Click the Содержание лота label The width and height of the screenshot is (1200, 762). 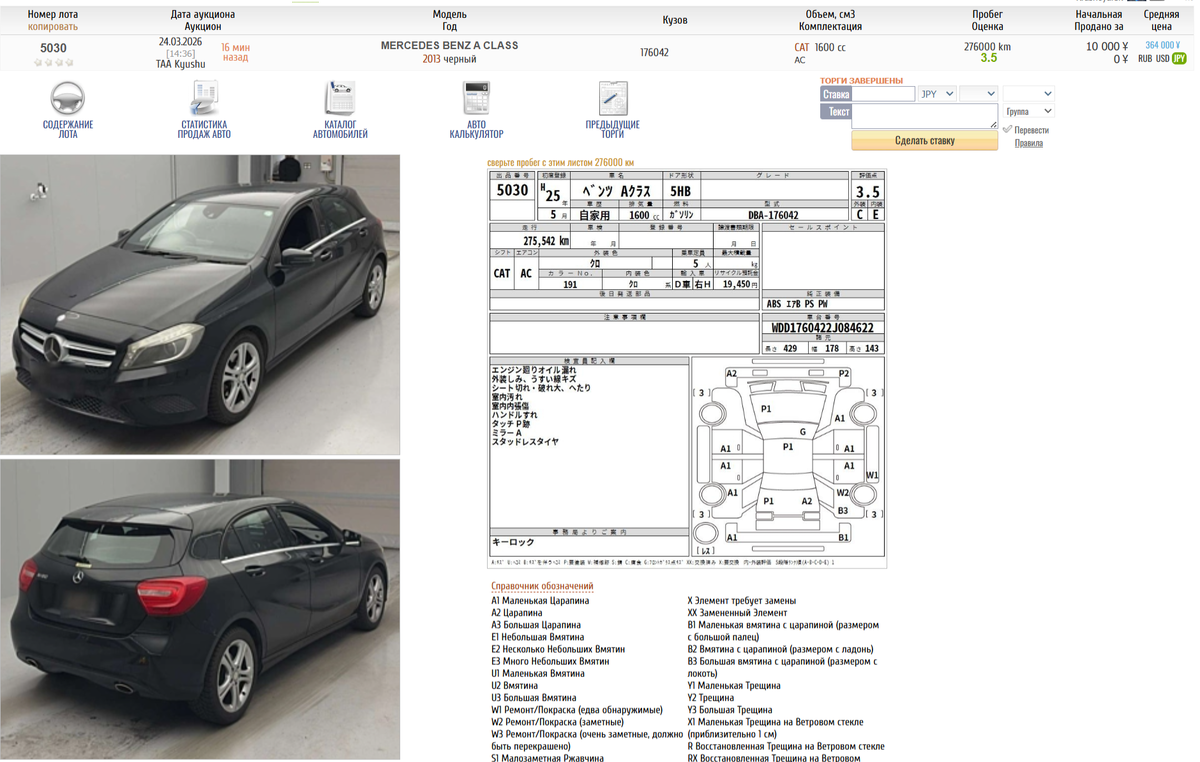coord(67,129)
